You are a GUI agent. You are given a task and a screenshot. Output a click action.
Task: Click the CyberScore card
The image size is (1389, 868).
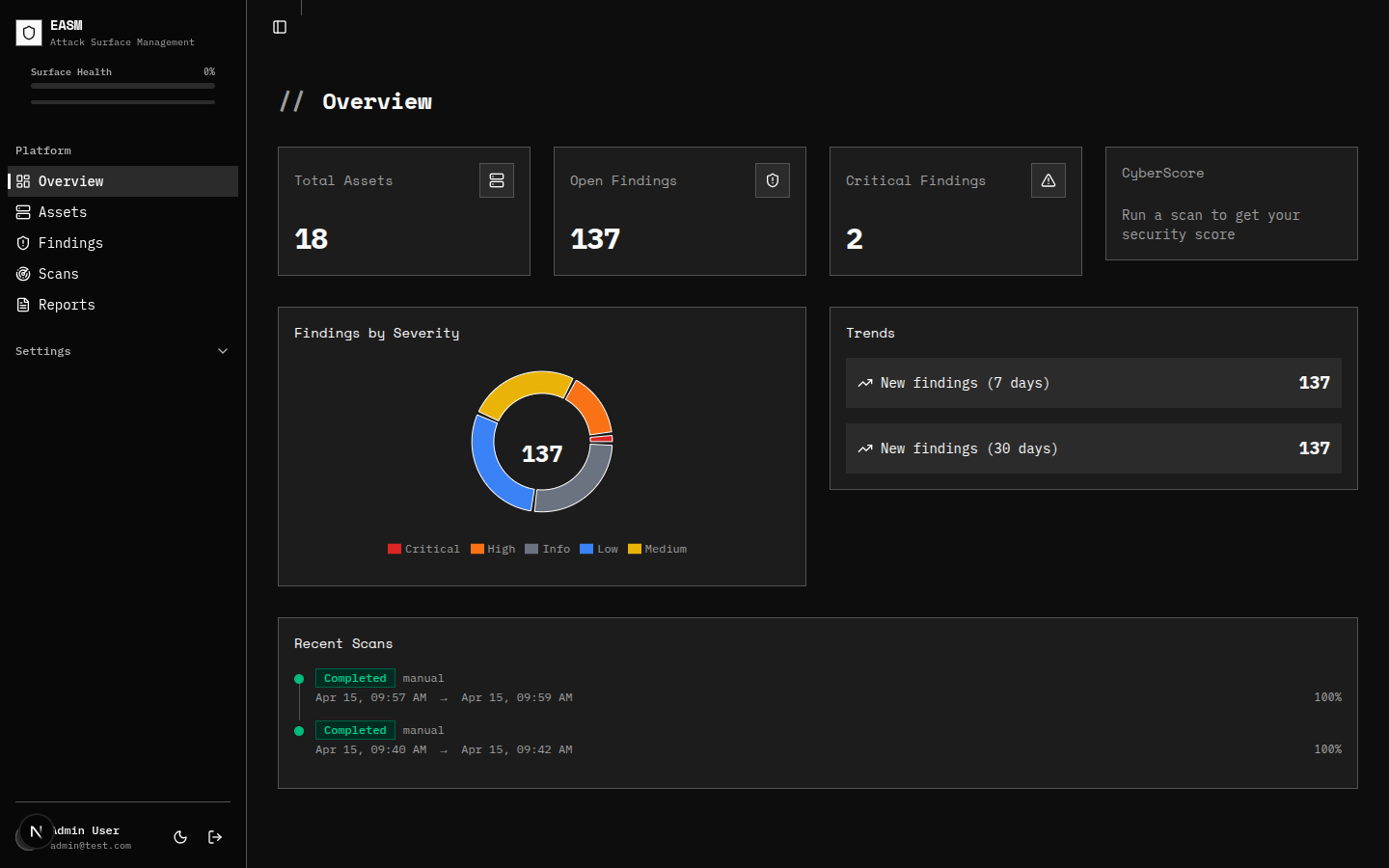point(1232,203)
